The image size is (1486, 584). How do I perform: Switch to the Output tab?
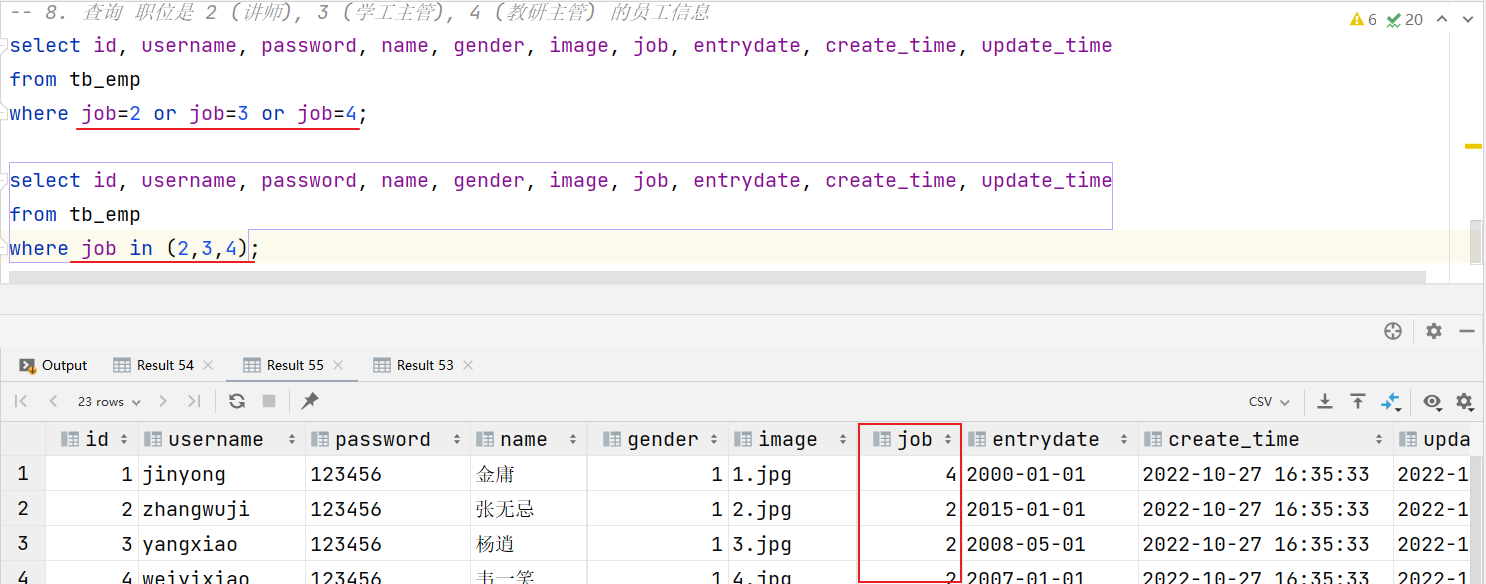point(54,365)
